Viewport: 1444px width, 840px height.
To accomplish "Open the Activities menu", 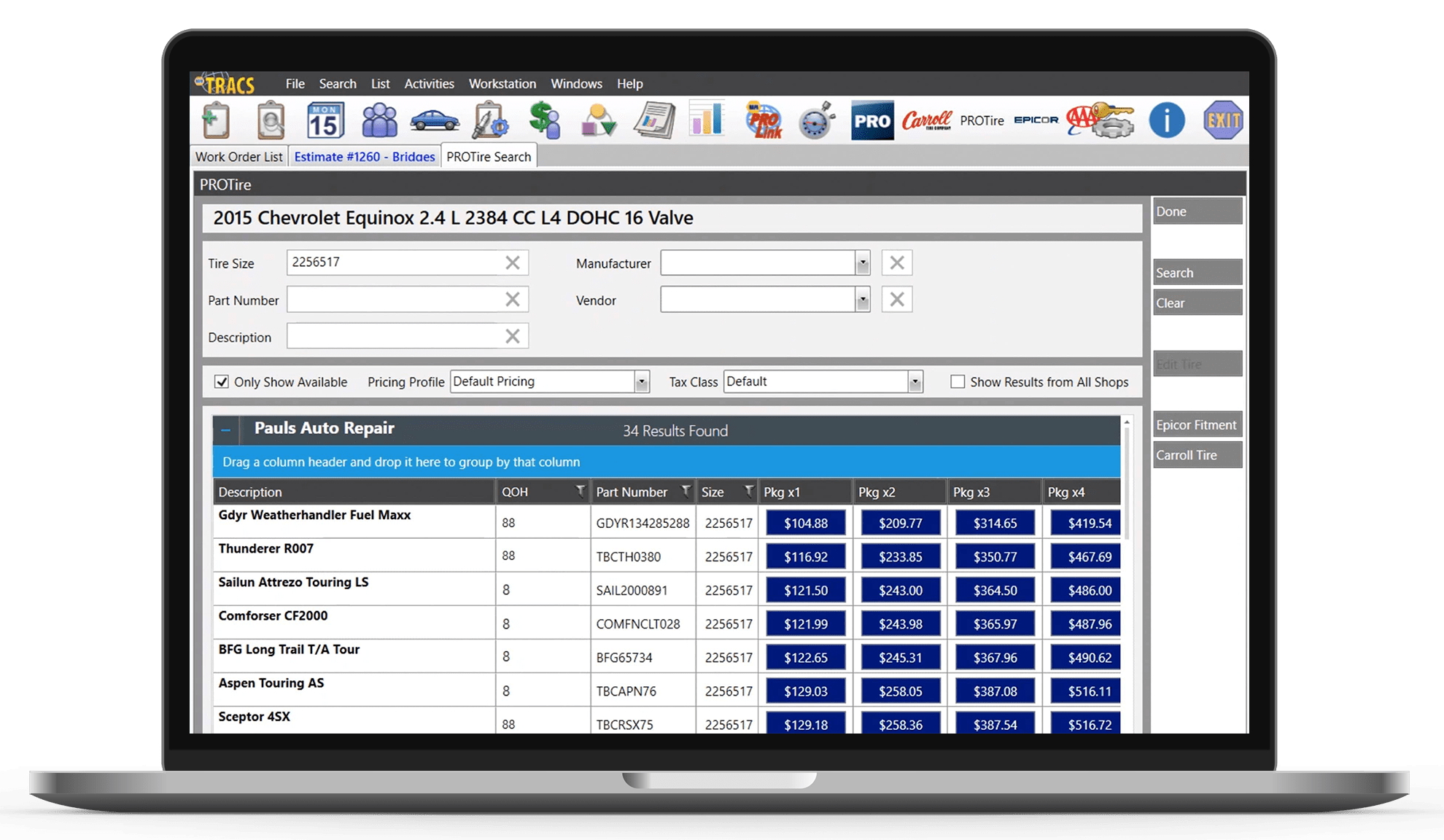I will click(x=430, y=84).
